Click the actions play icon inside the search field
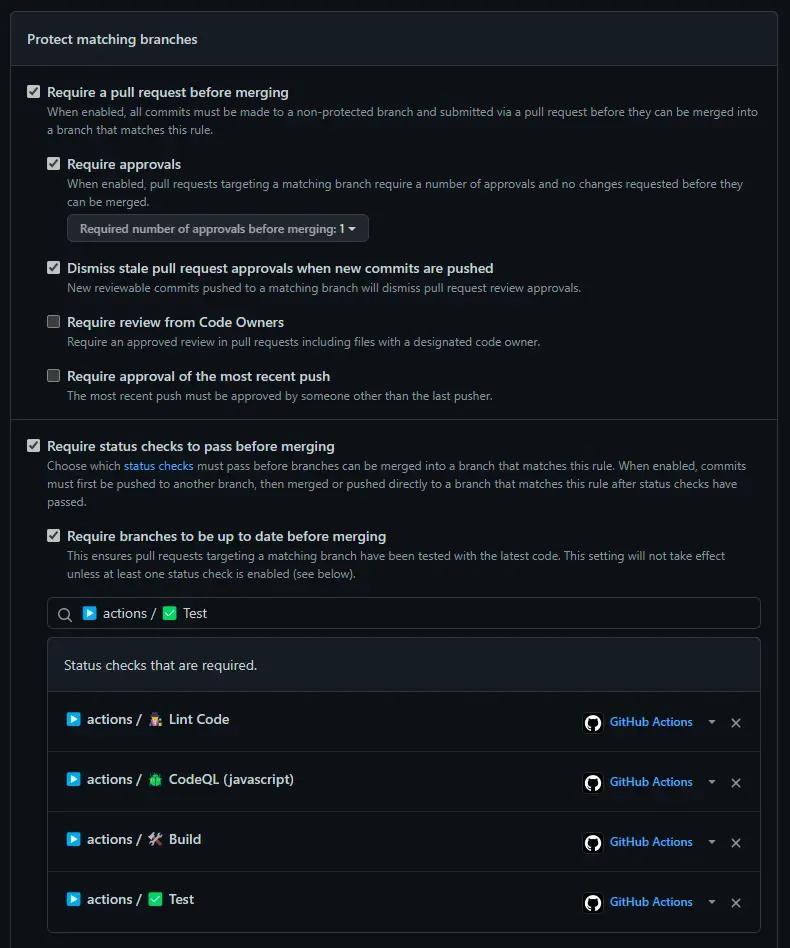Image resolution: width=790 pixels, height=948 pixels. [x=87, y=613]
